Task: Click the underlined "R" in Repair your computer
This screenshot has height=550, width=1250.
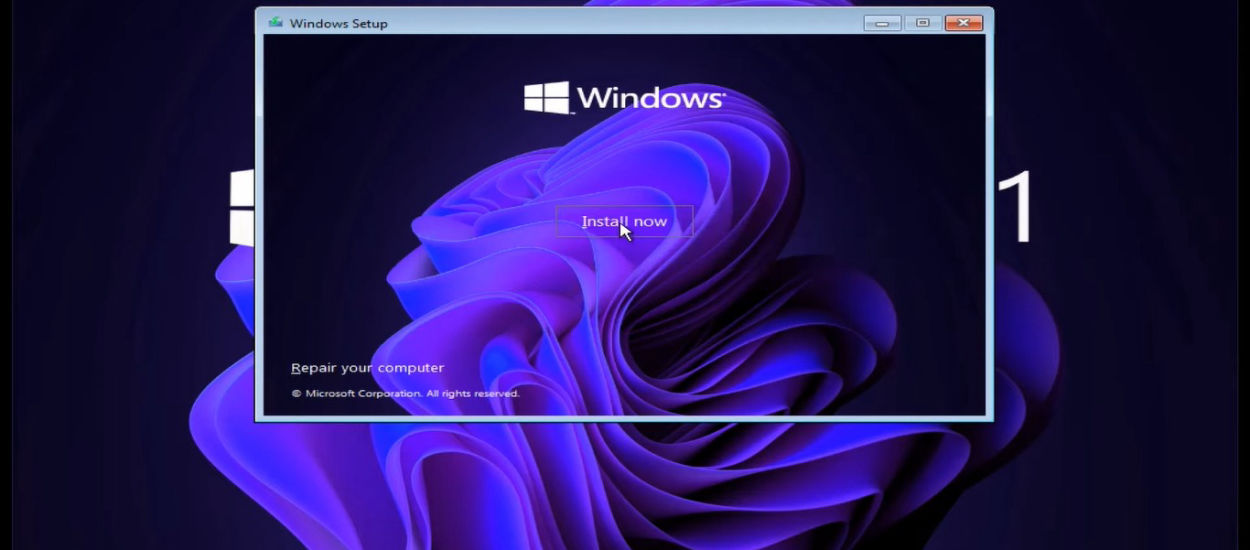Action: (x=295, y=368)
